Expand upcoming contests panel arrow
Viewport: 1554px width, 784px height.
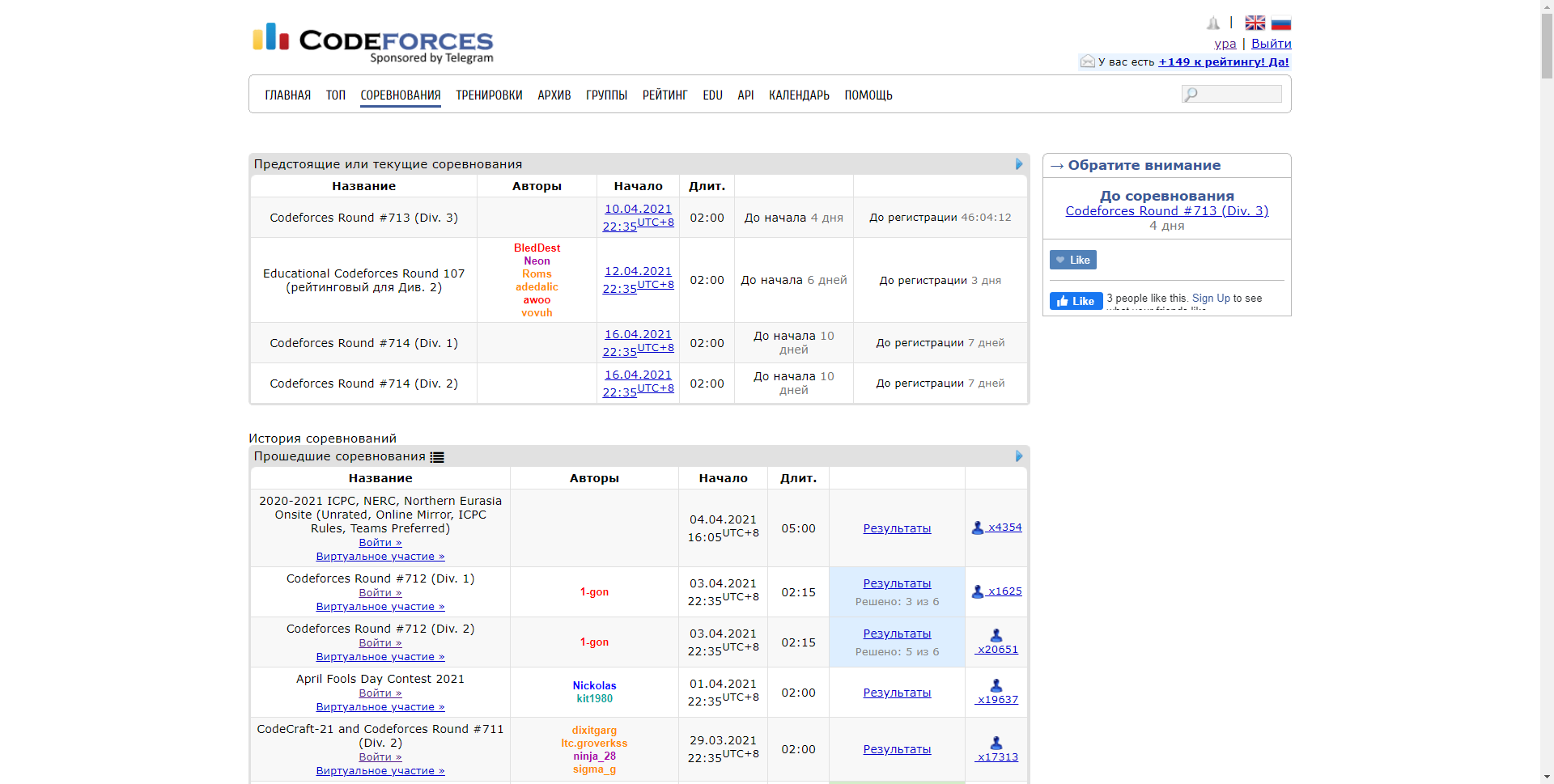coord(1019,164)
